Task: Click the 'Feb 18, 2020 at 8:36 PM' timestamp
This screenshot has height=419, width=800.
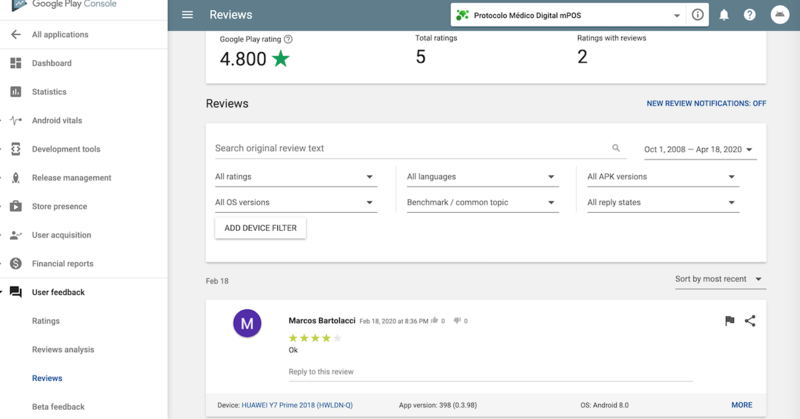Action: coord(394,321)
